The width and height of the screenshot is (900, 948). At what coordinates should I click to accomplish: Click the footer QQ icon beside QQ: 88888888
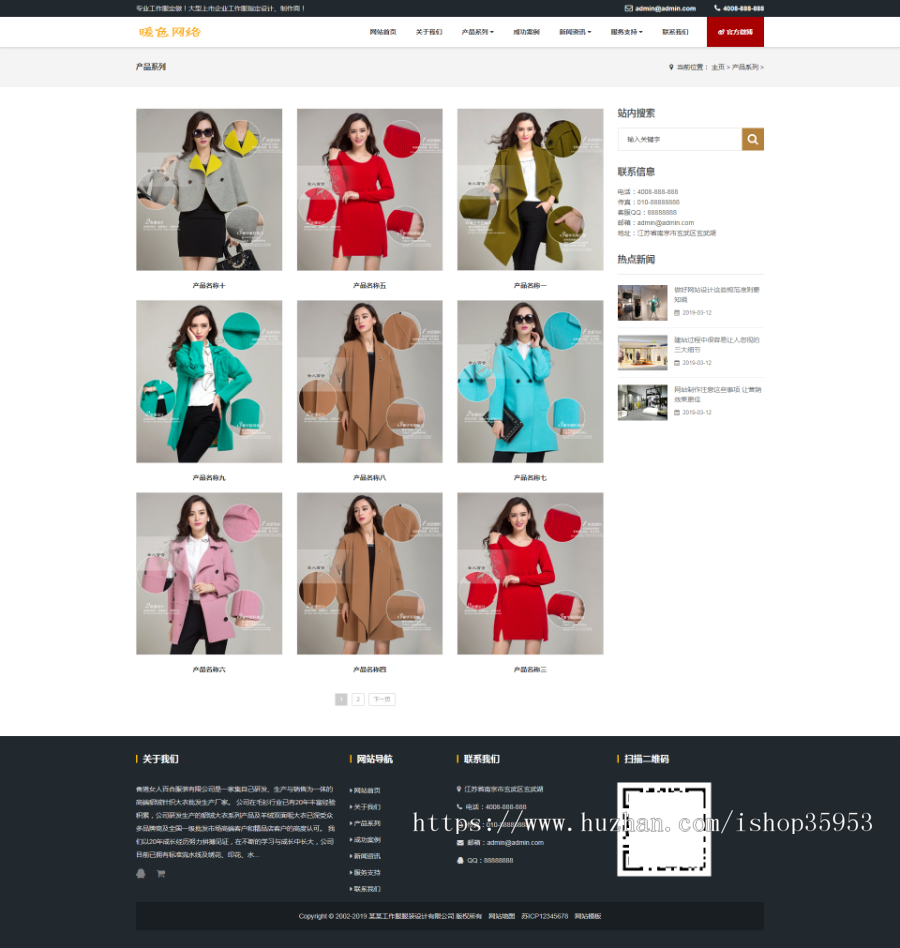coord(460,860)
